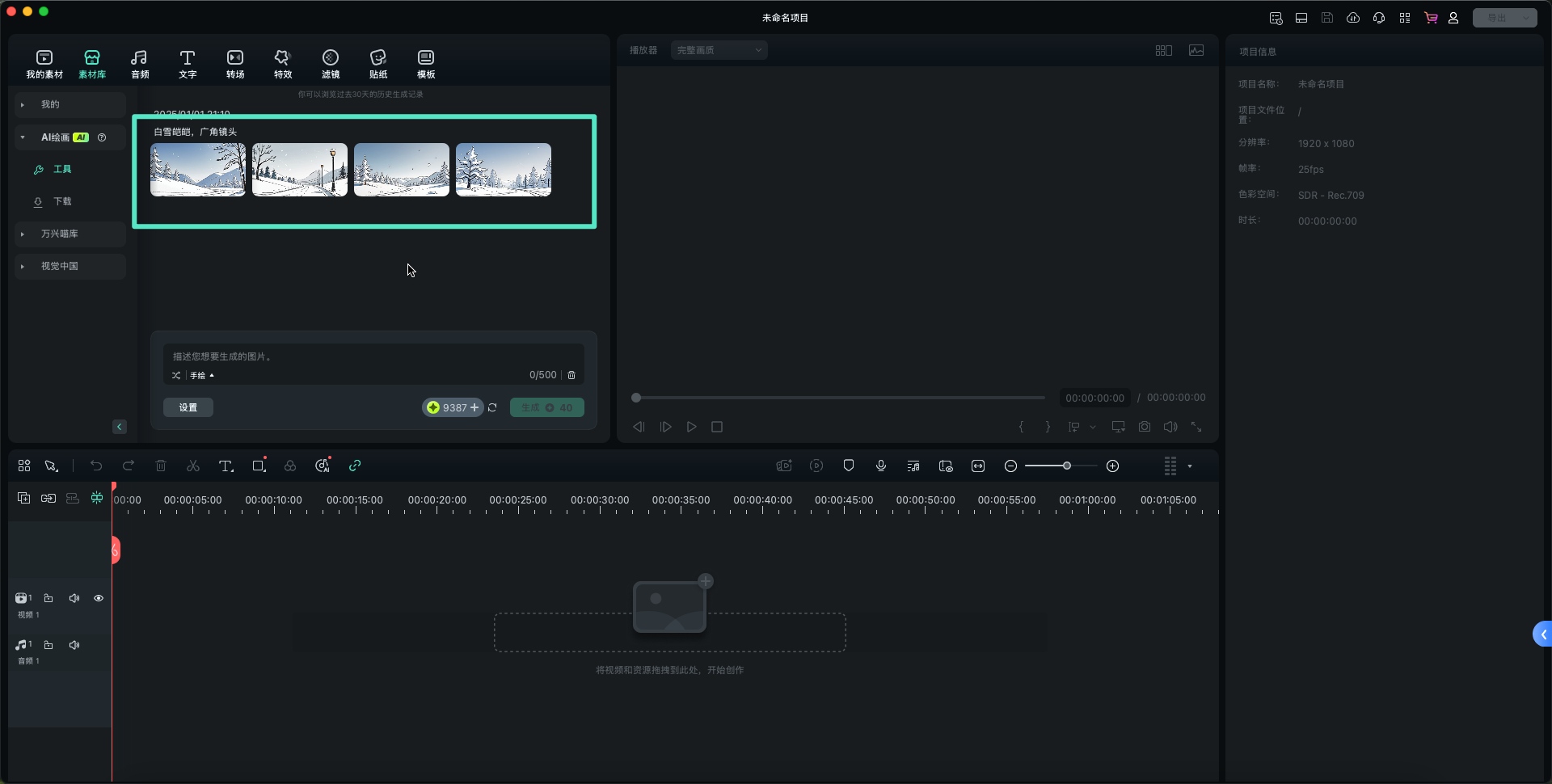Open the 完整画质 playback quality dropdown
This screenshot has height=784, width=1552.
pyautogui.click(x=719, y=50)
